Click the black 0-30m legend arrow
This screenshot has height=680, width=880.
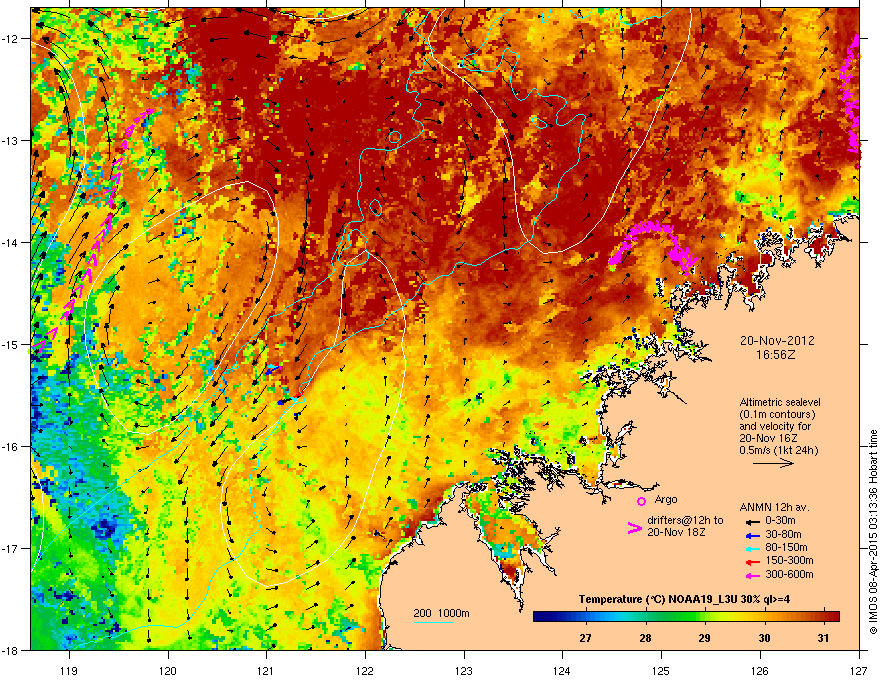(753, 522)
